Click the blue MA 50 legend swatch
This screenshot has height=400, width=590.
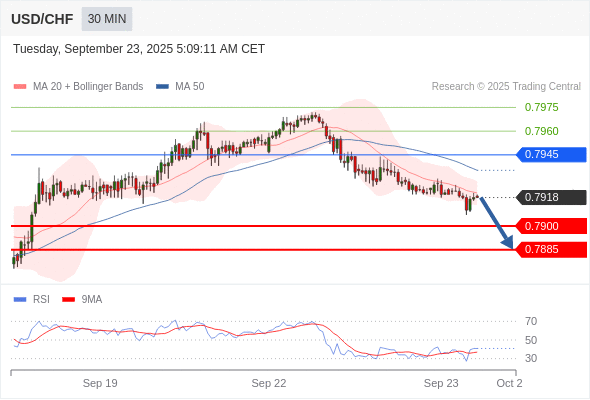pyautogui.click(x=162, y=87)
